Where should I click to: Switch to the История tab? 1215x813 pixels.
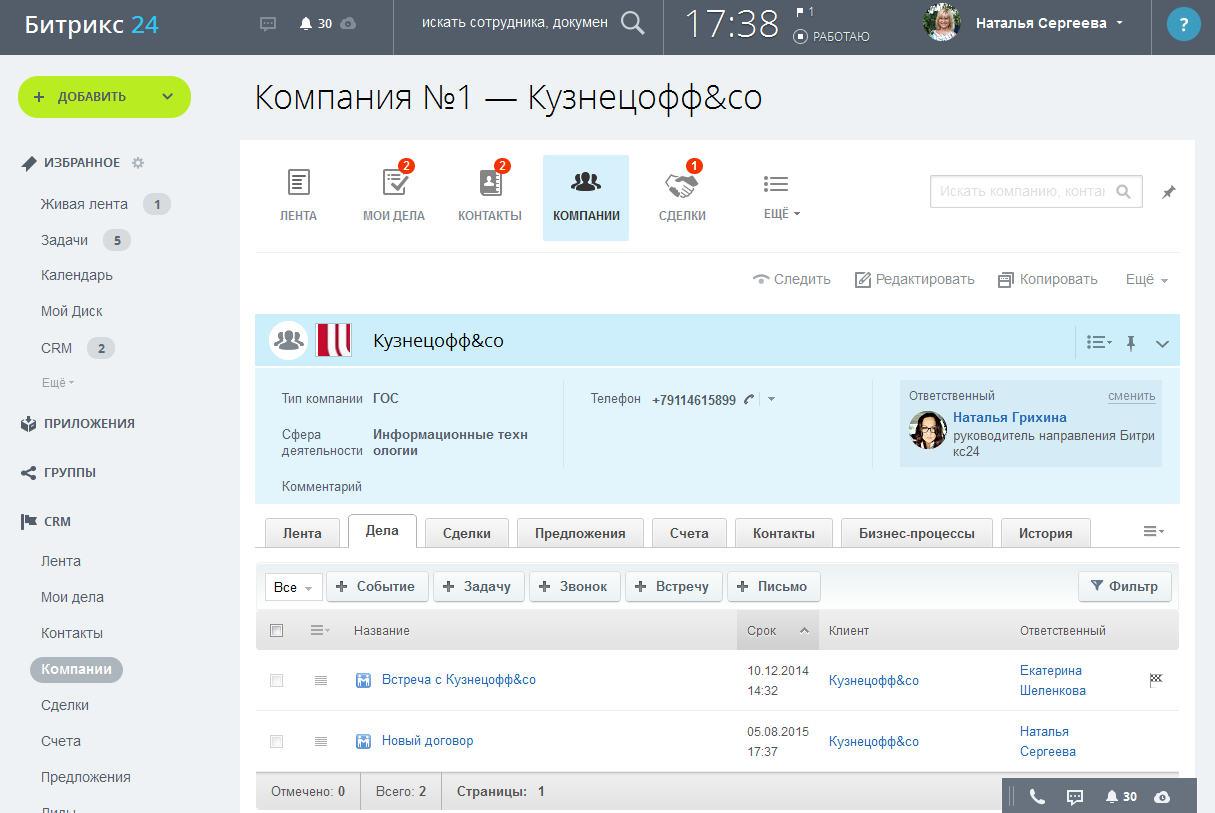[1046, 533]
